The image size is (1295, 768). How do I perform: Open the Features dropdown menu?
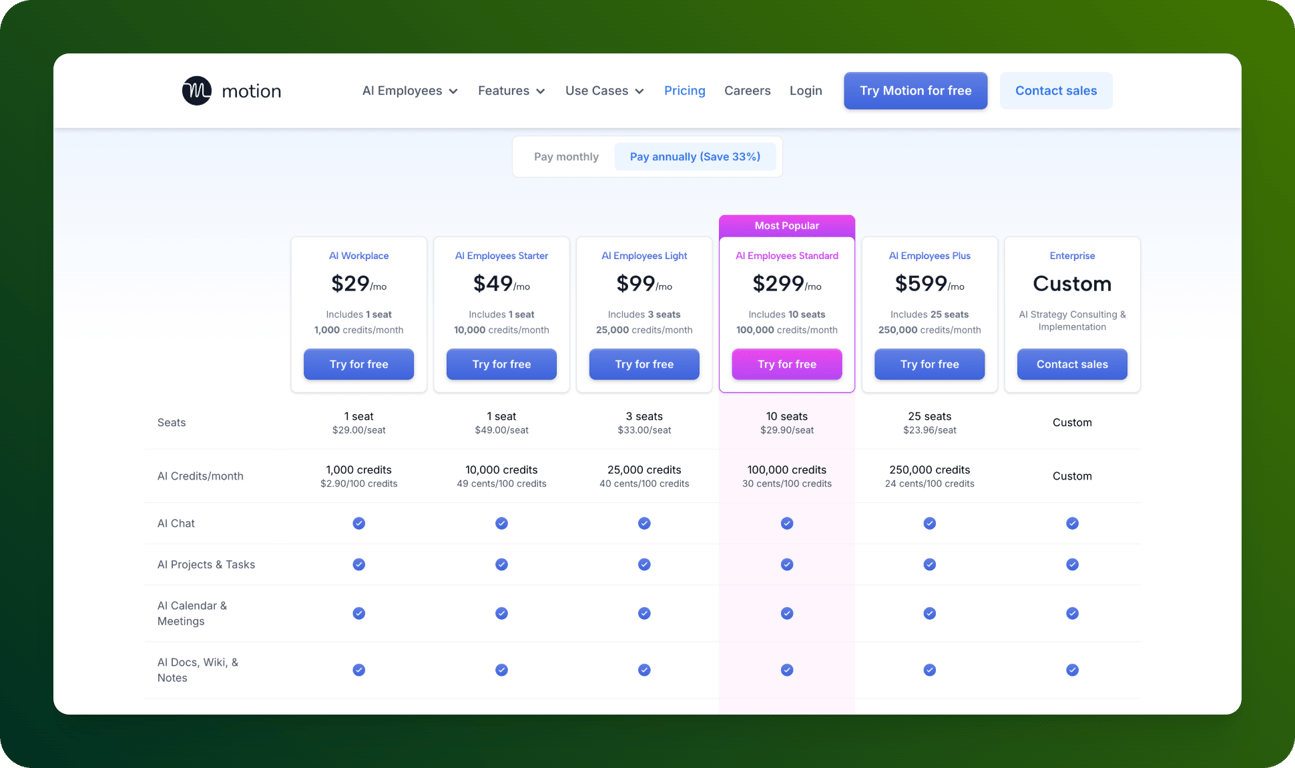pyautogui.click(x=511, y=91)
